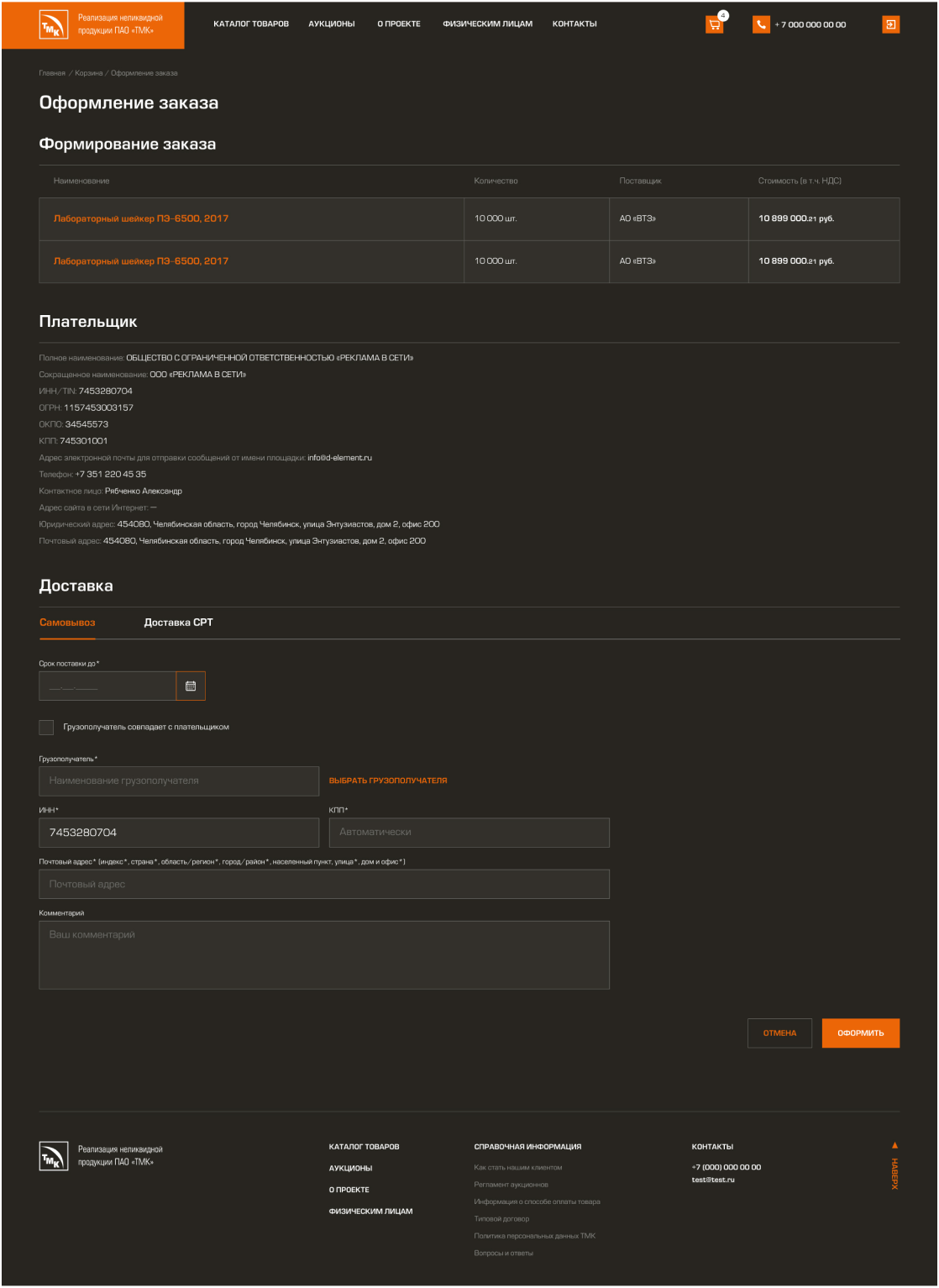The height and width of the screenshot is (1288, 939).
Task: Open the shopping cart icon
Action: [714, 24]
